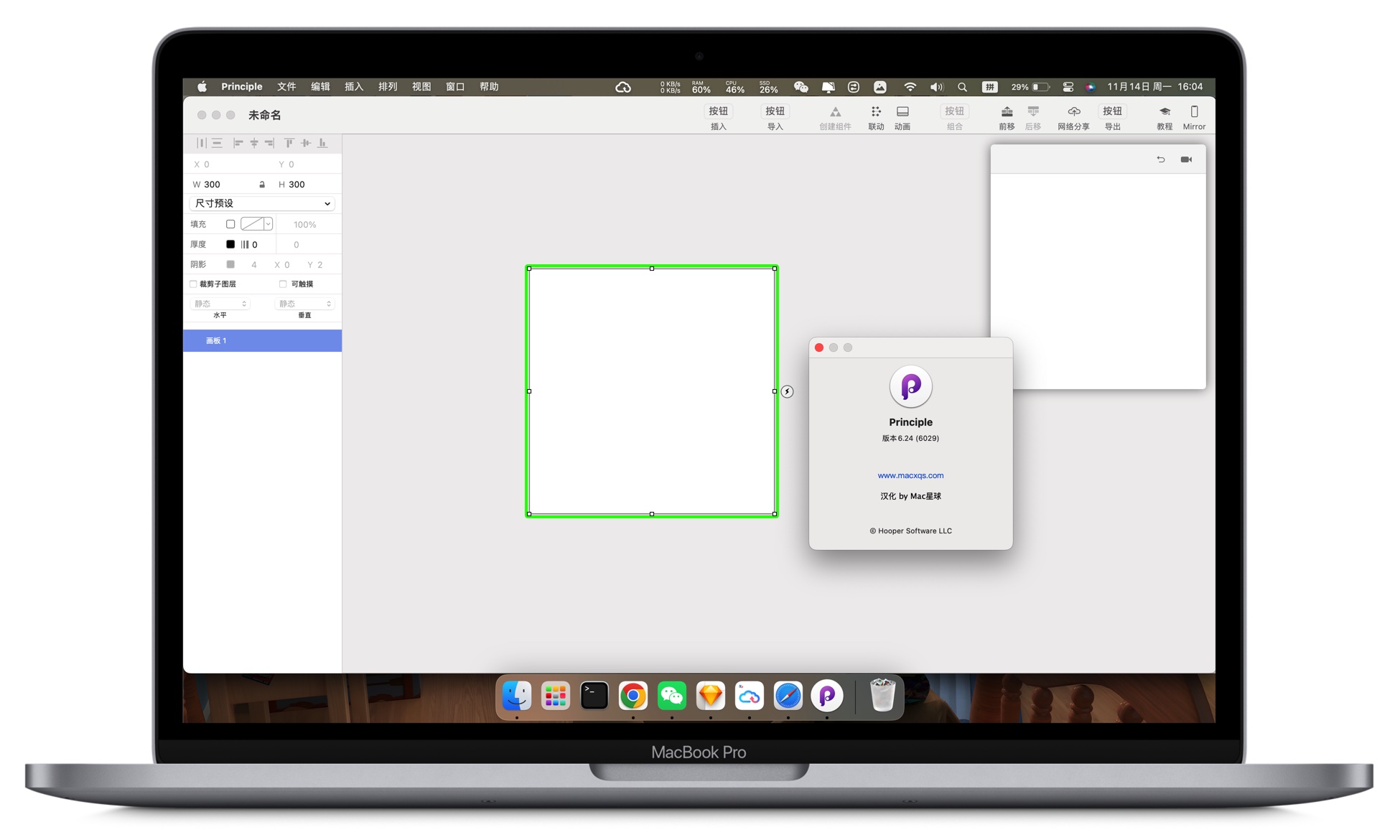Open the 尺寸预设 (size presets) dropdown
Viewport: 1400px width, 840px height.
coord(262,203)
